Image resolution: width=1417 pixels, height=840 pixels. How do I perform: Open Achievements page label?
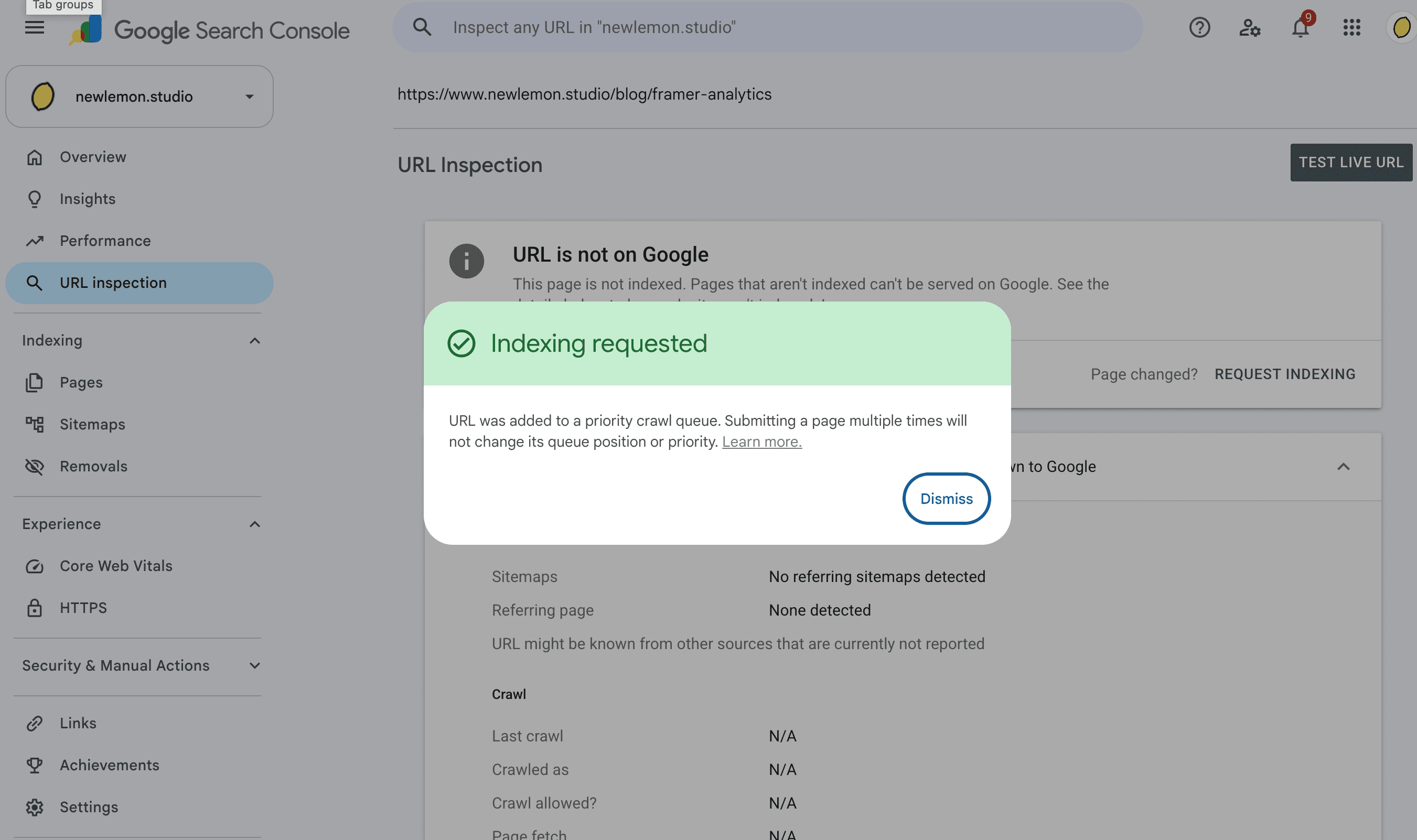pos(109,764)
